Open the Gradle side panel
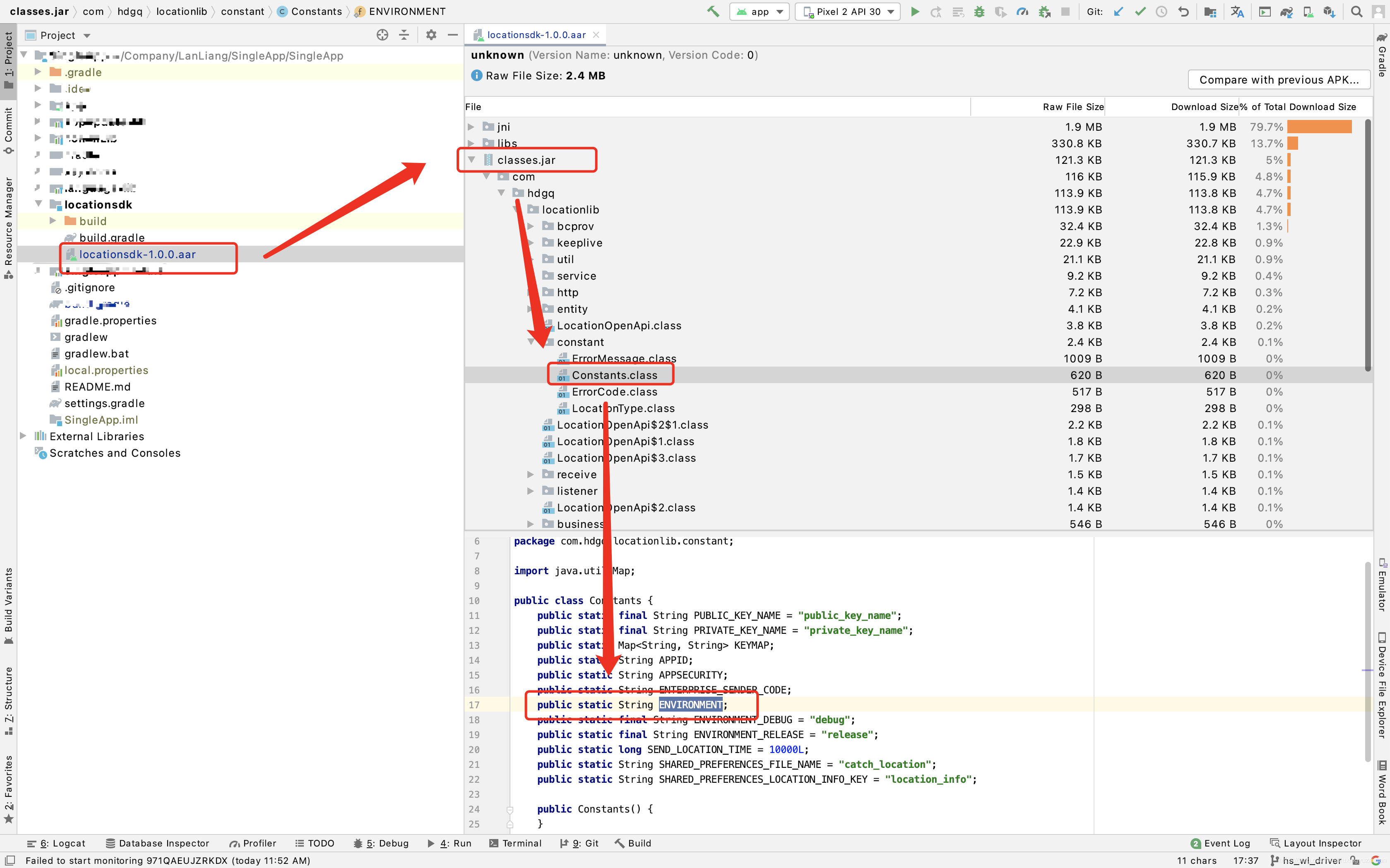The image size is (1390, 868). pyautogui.click(x=1382, y=55)
